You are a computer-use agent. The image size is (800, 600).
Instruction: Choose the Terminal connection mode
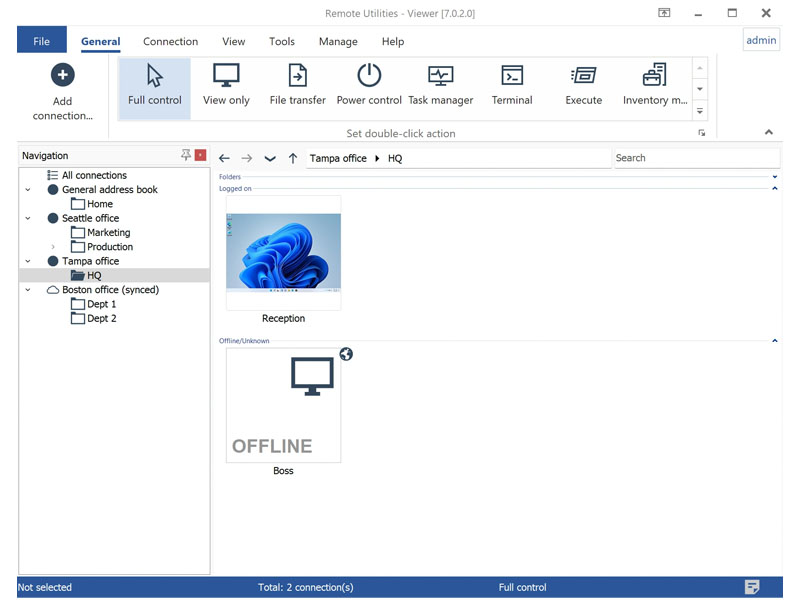click(511, 87)
